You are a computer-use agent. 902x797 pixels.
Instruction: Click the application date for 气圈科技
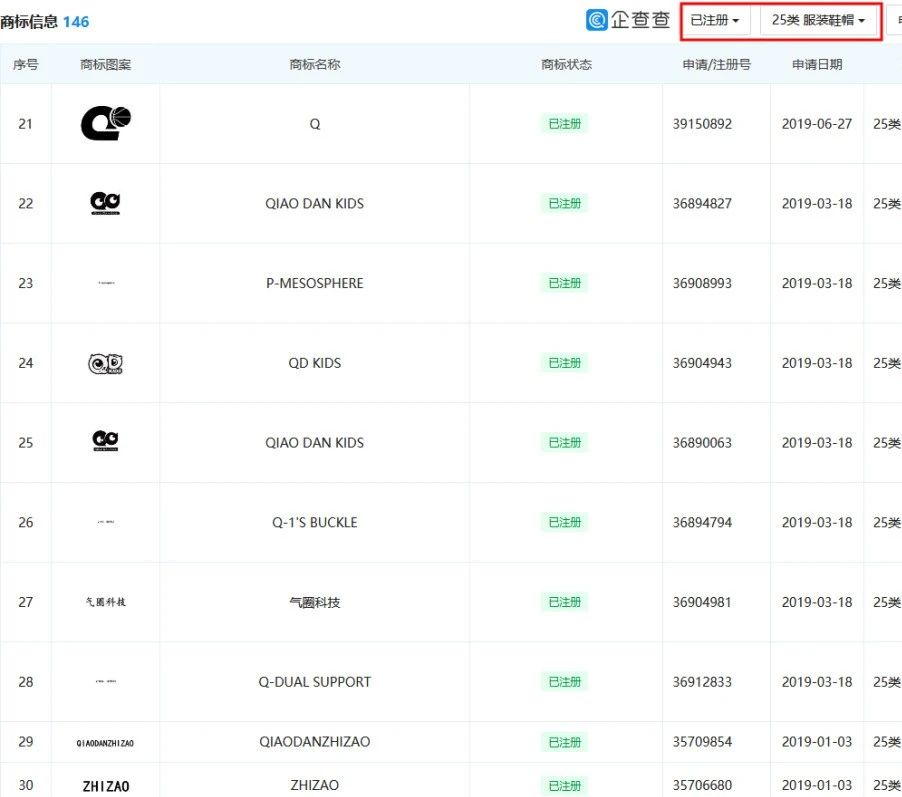(x=817, y=602)
